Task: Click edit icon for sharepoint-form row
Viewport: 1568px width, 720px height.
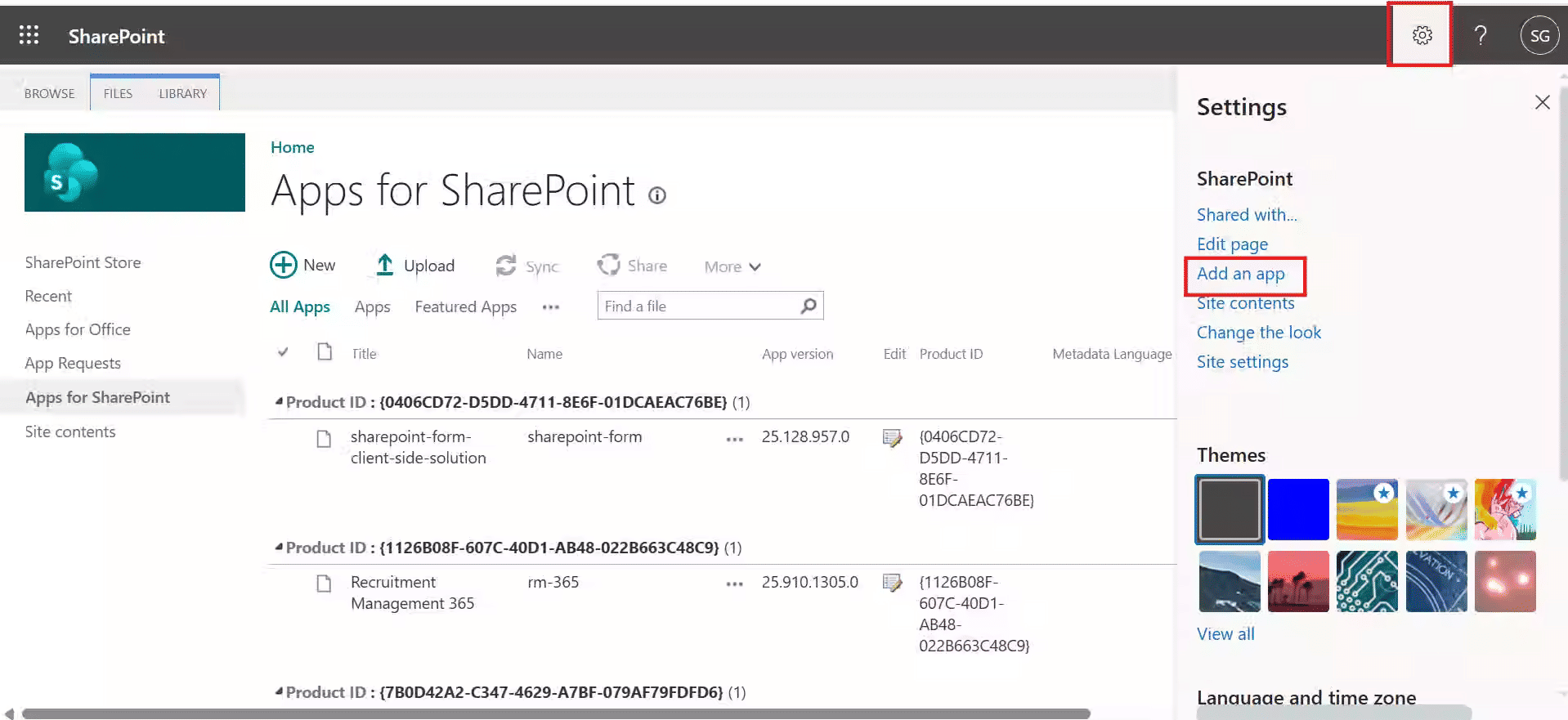Action: point(892,438)
